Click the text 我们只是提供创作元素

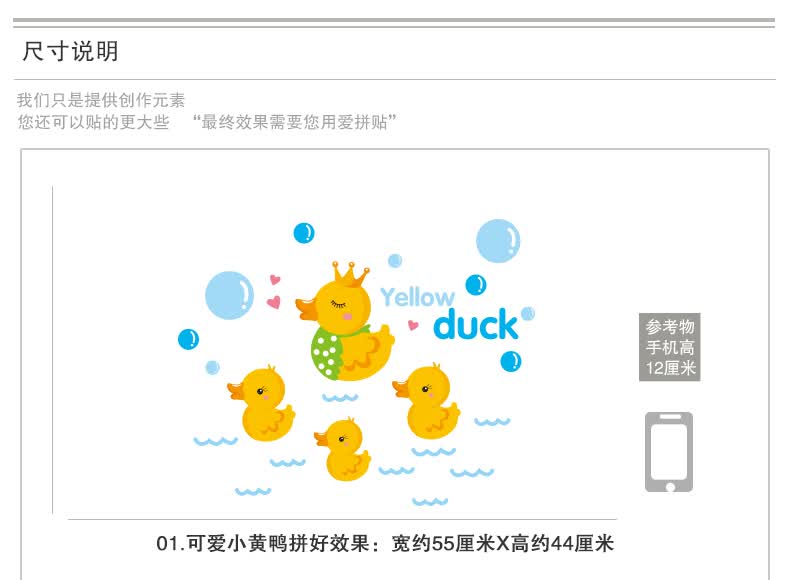101,100
